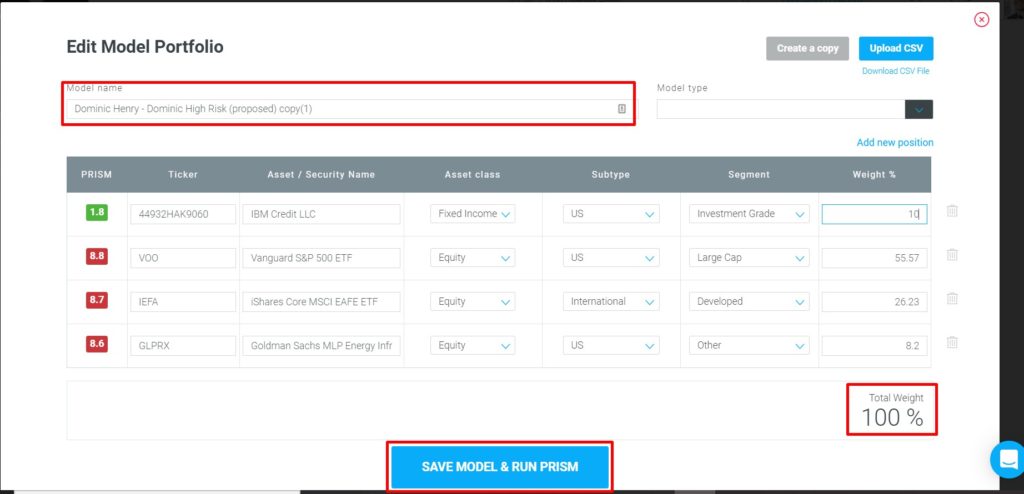1024x494 pixels.
Task: Open asset class dropdown for IEFA
Action: pos(473,301)
